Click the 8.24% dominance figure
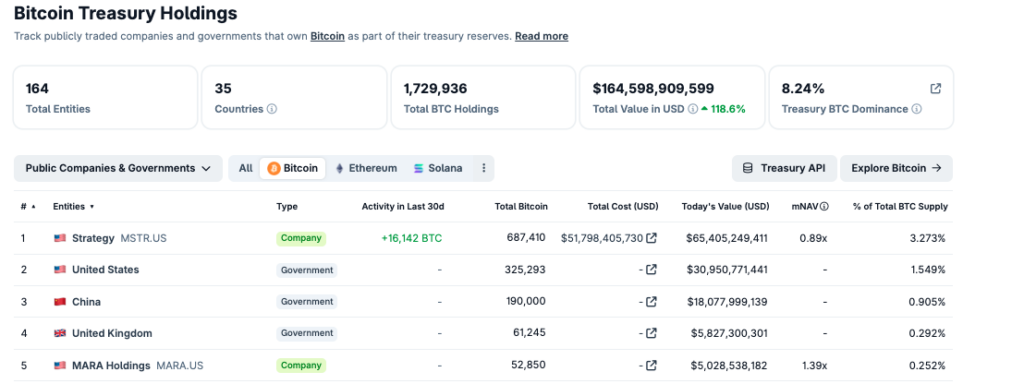 pos(804,89)
